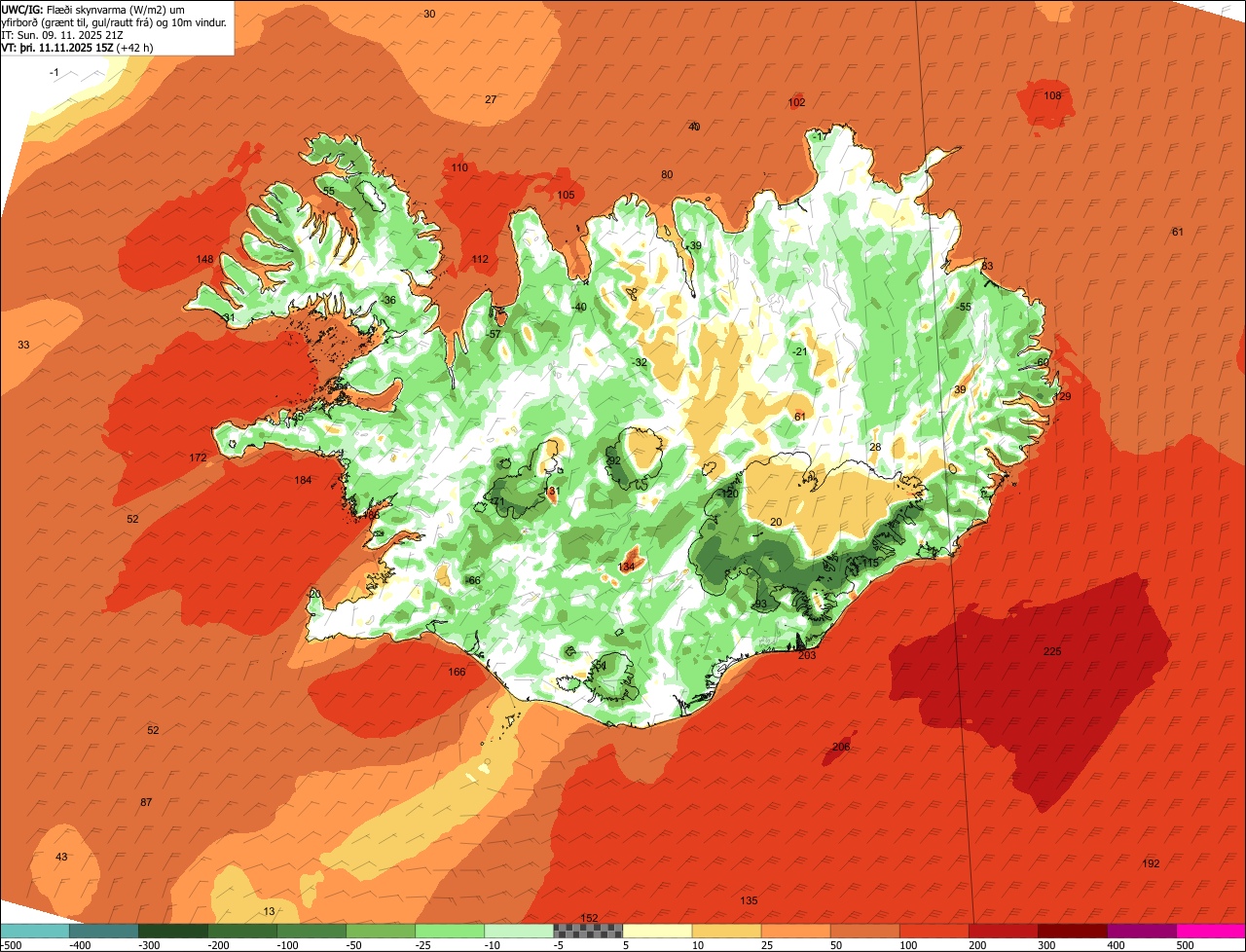
Task: Pick legend swatch between -200 and -100
Action: [242, 931]
